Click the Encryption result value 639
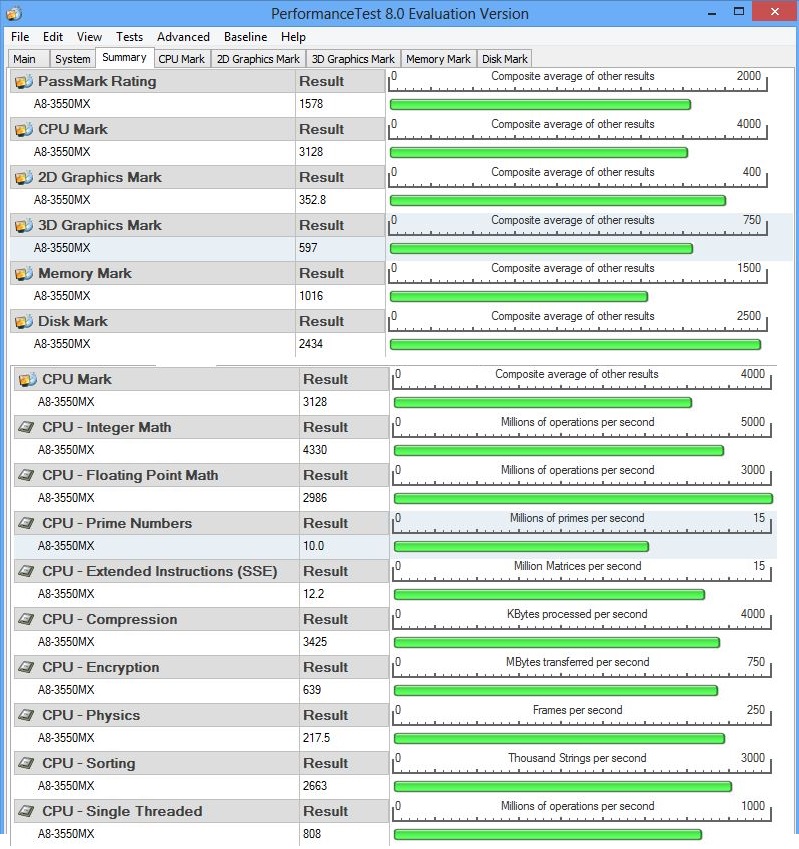The image size is (799, 849). pos(312,690)
